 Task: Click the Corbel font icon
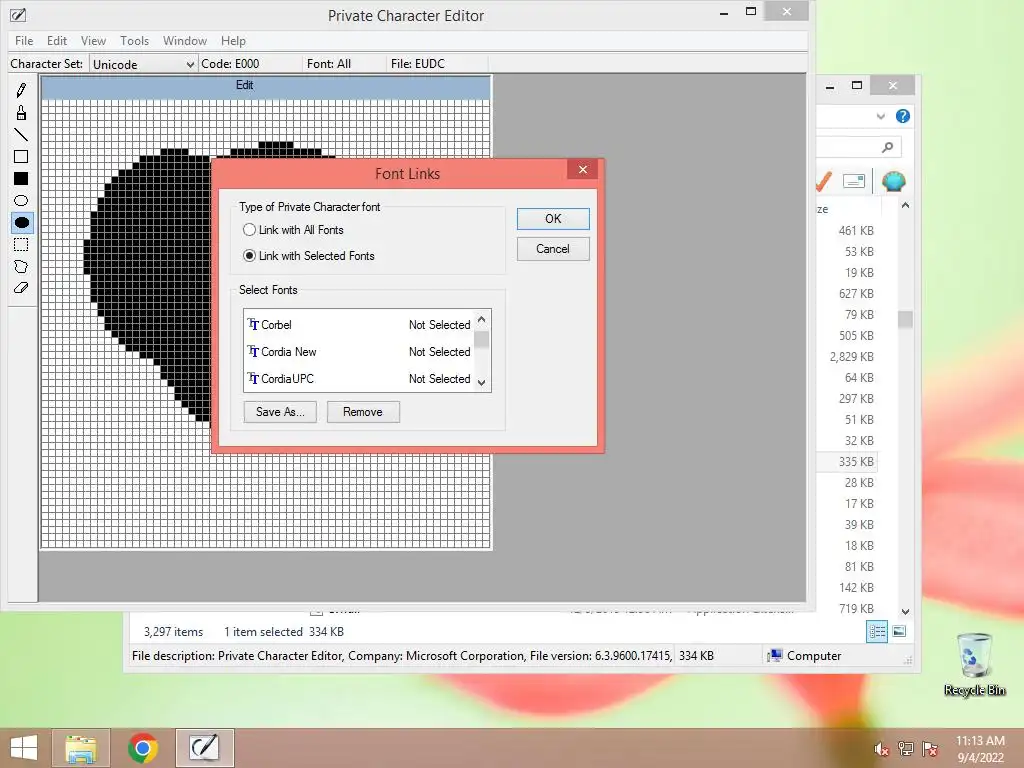pos(253,325)
